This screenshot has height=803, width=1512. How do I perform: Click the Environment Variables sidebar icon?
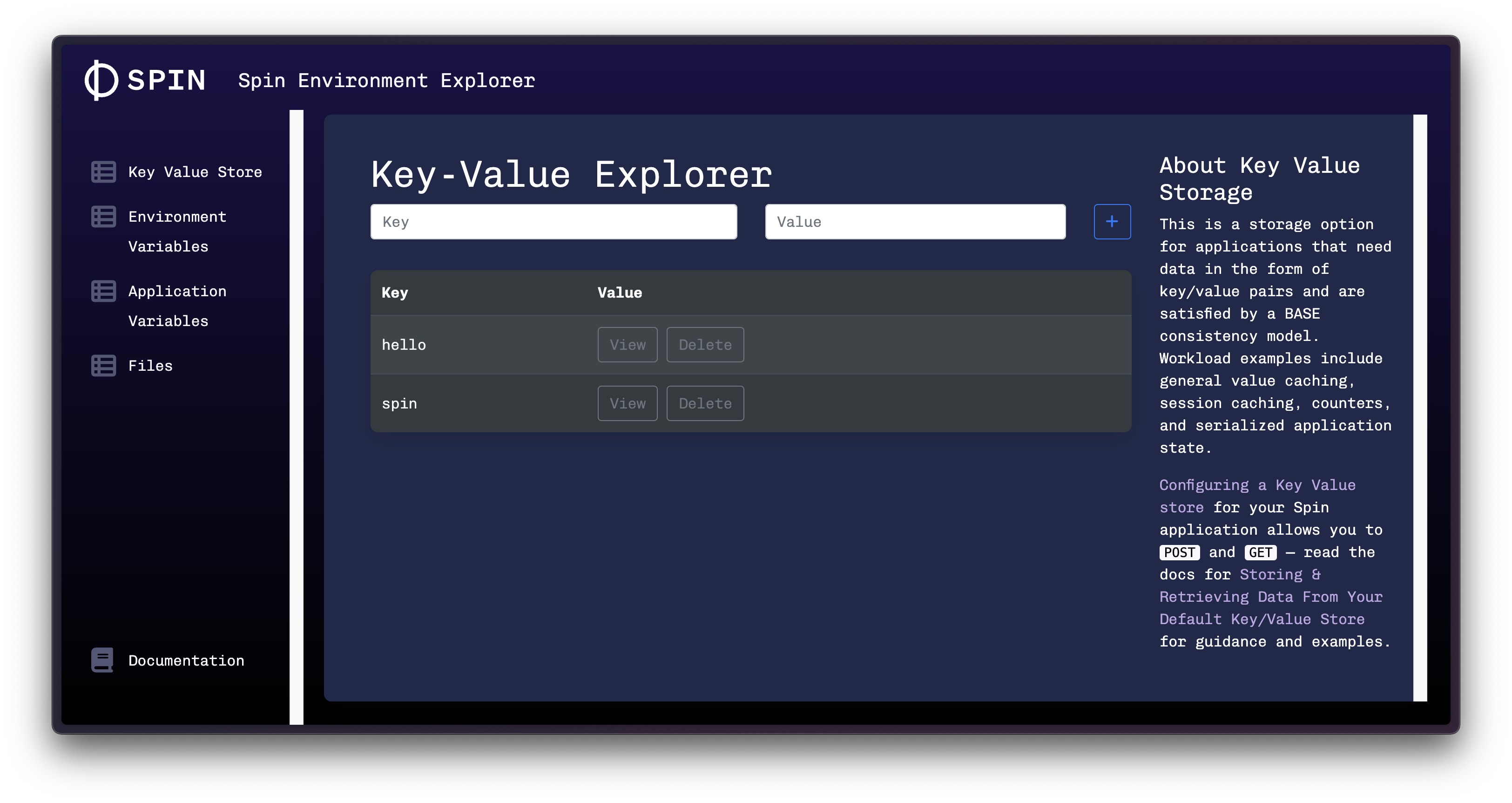[x=103, y=216]
